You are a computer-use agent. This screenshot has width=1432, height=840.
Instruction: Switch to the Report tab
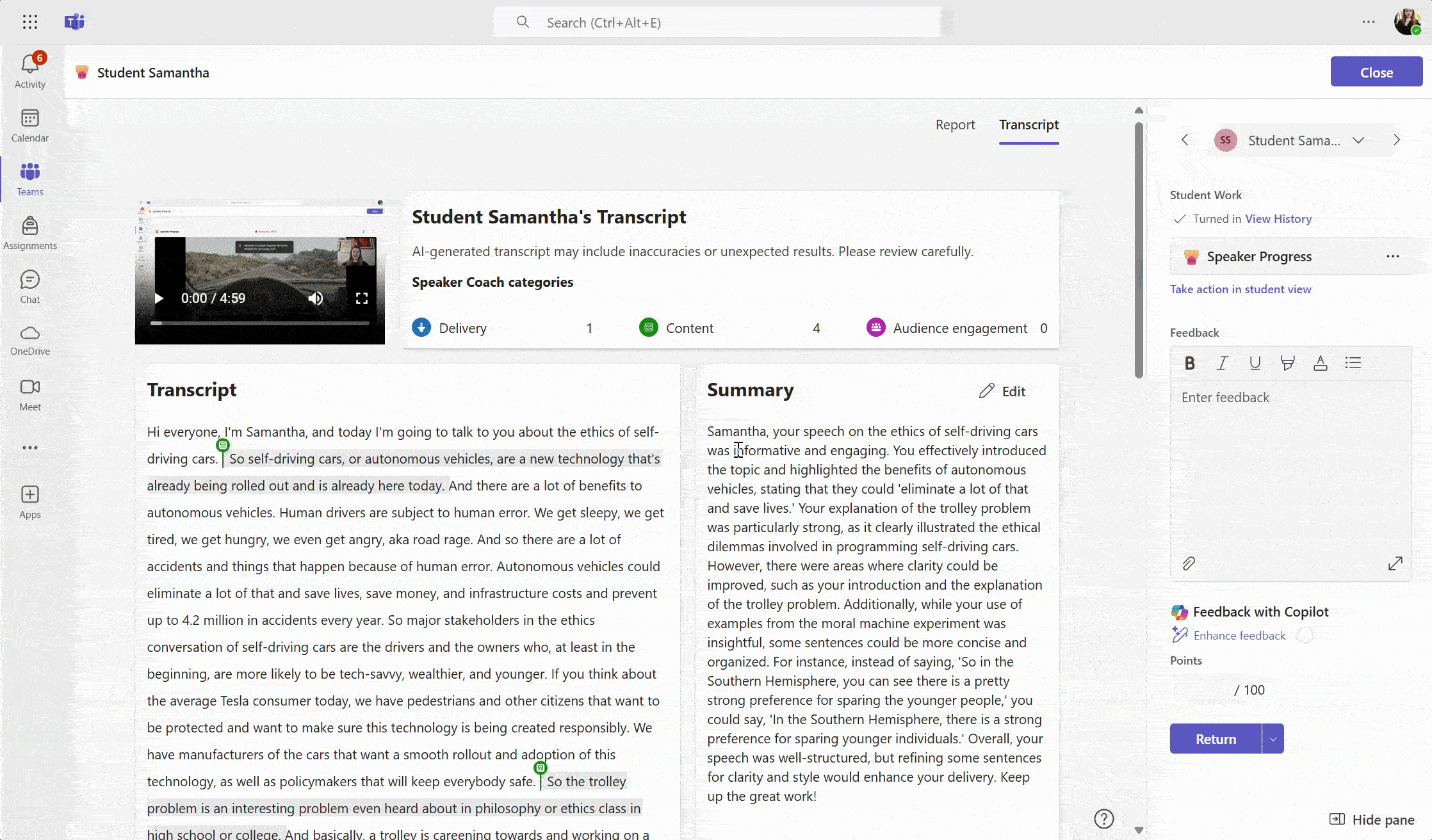click(x=955, y=125)
